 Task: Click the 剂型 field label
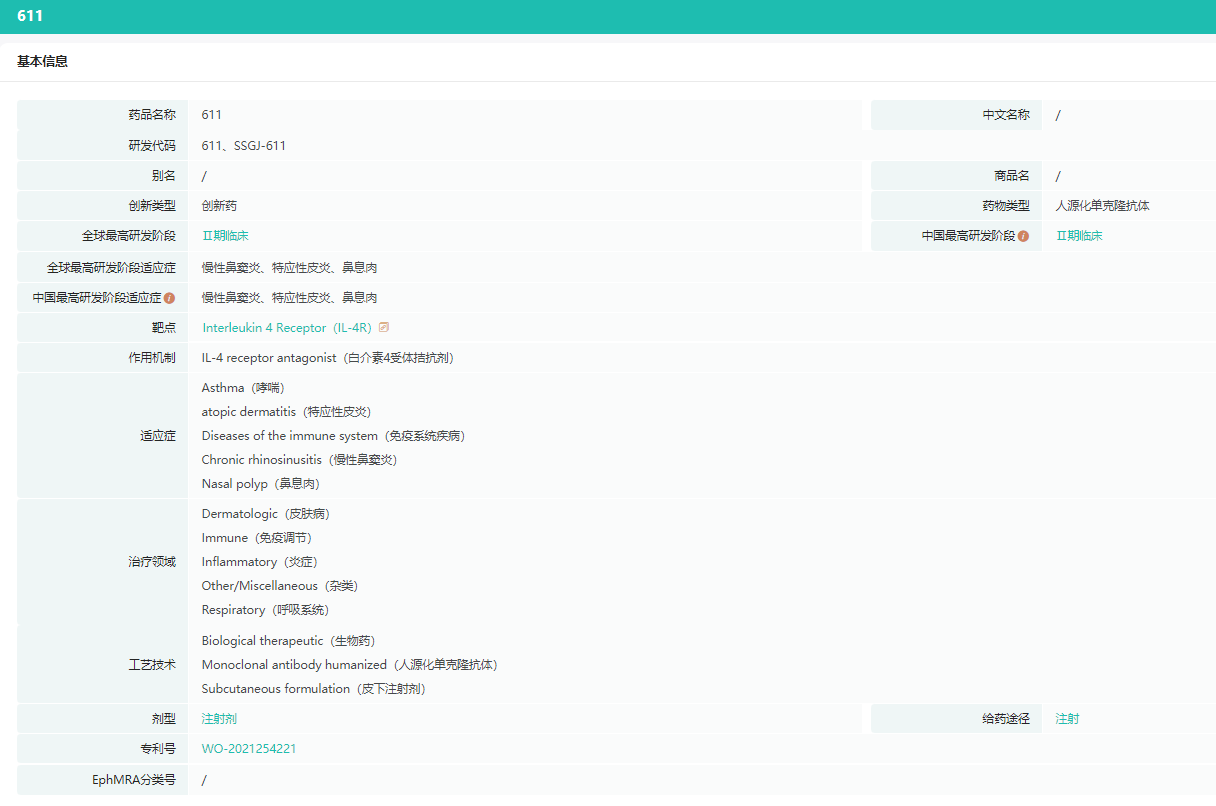pos(164,719)
